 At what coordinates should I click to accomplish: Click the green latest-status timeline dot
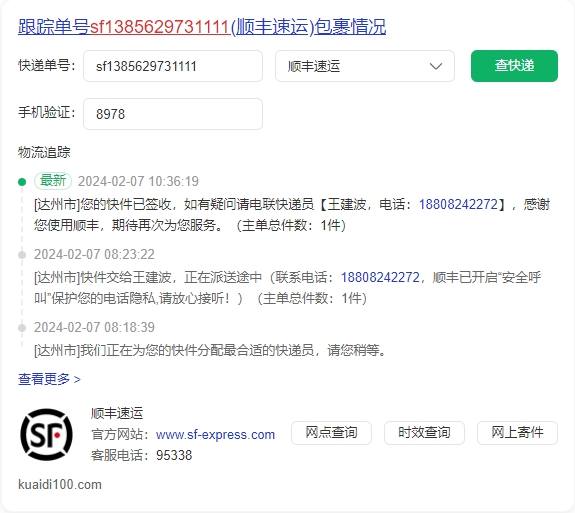[22, 182]
